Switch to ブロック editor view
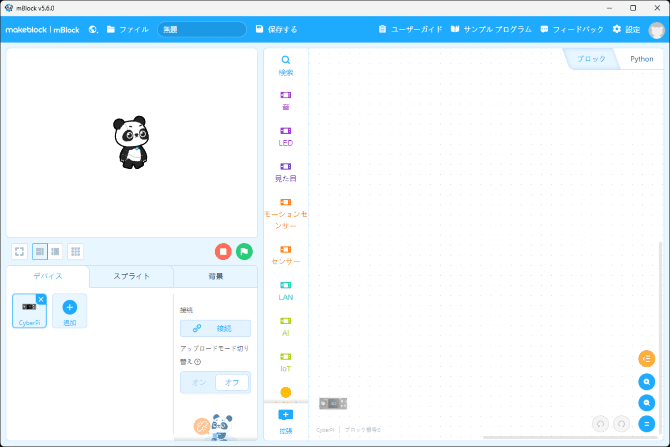The width and height of the screenshot is (670, 447). [x=591, y=59]
